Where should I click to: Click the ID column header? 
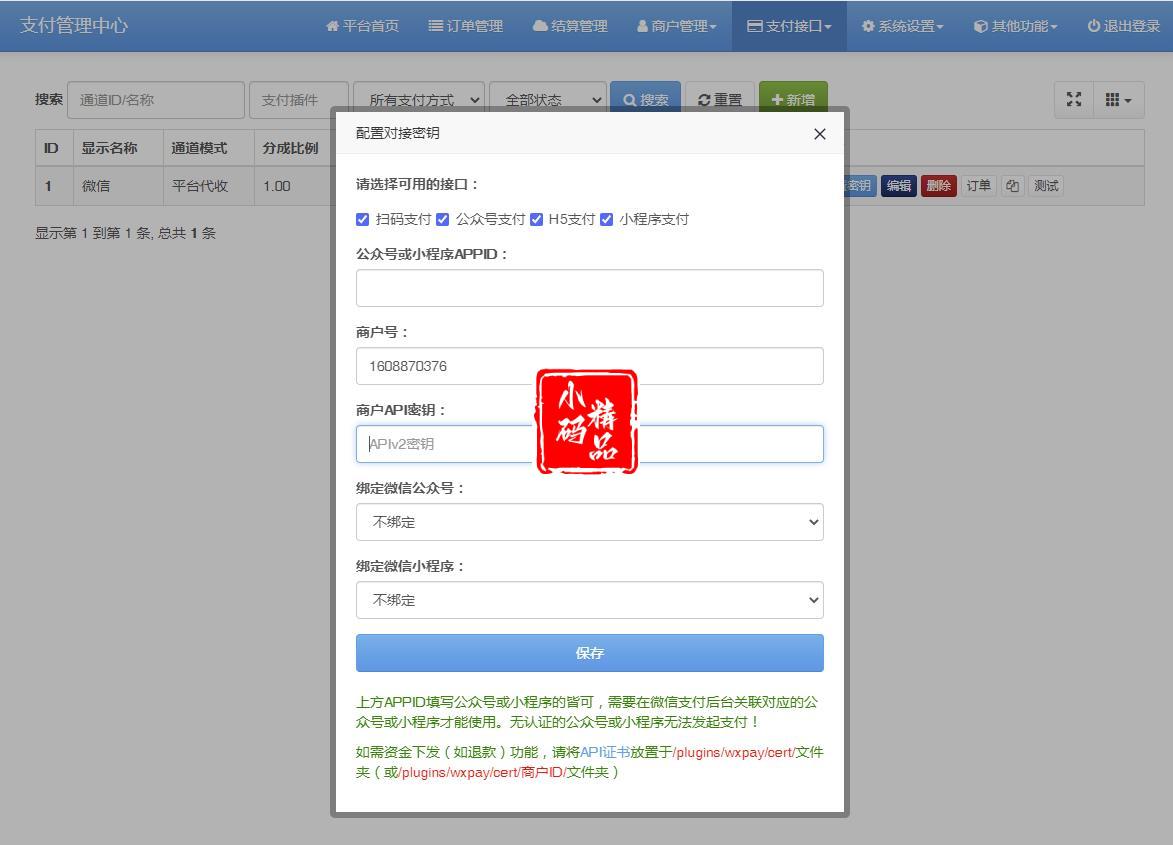coord(54,148)
